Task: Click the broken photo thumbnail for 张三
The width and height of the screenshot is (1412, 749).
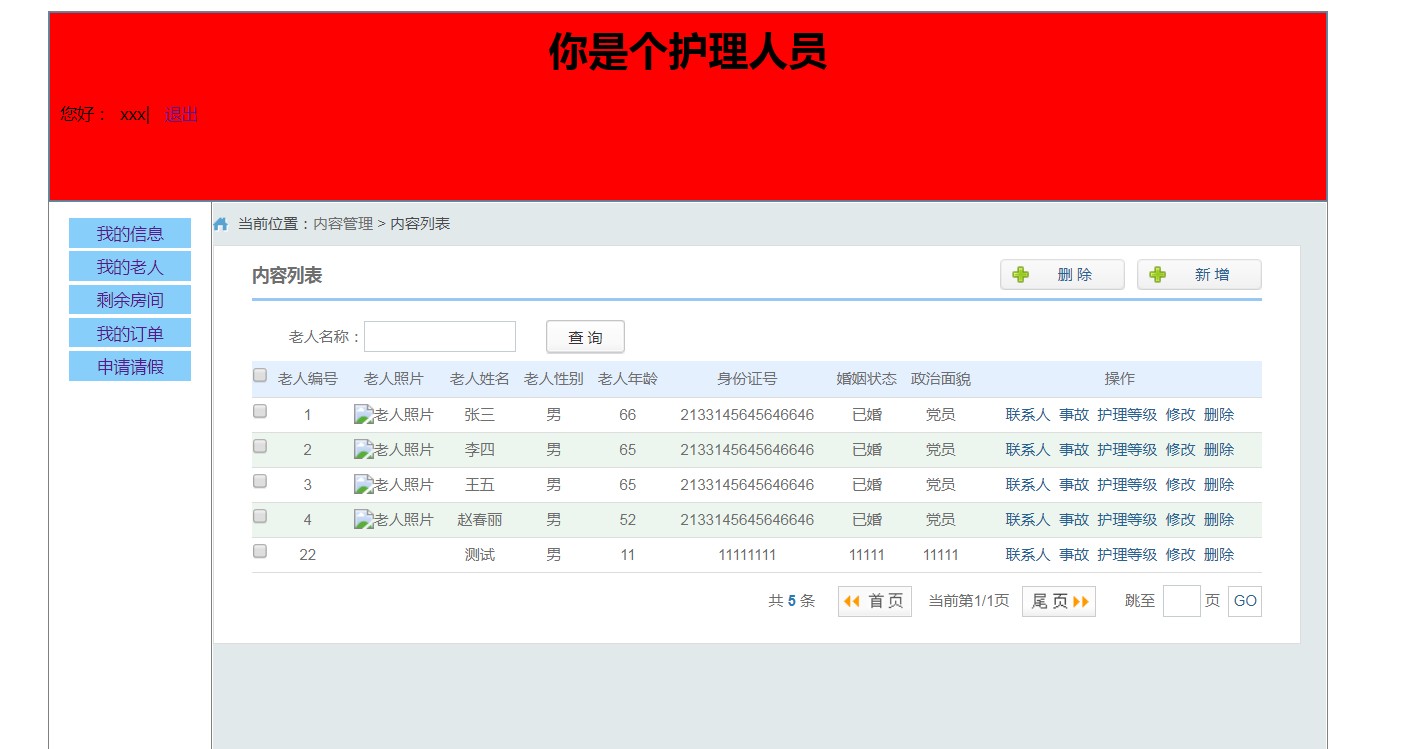Action: pyautogui.click(x=394, y=415)
